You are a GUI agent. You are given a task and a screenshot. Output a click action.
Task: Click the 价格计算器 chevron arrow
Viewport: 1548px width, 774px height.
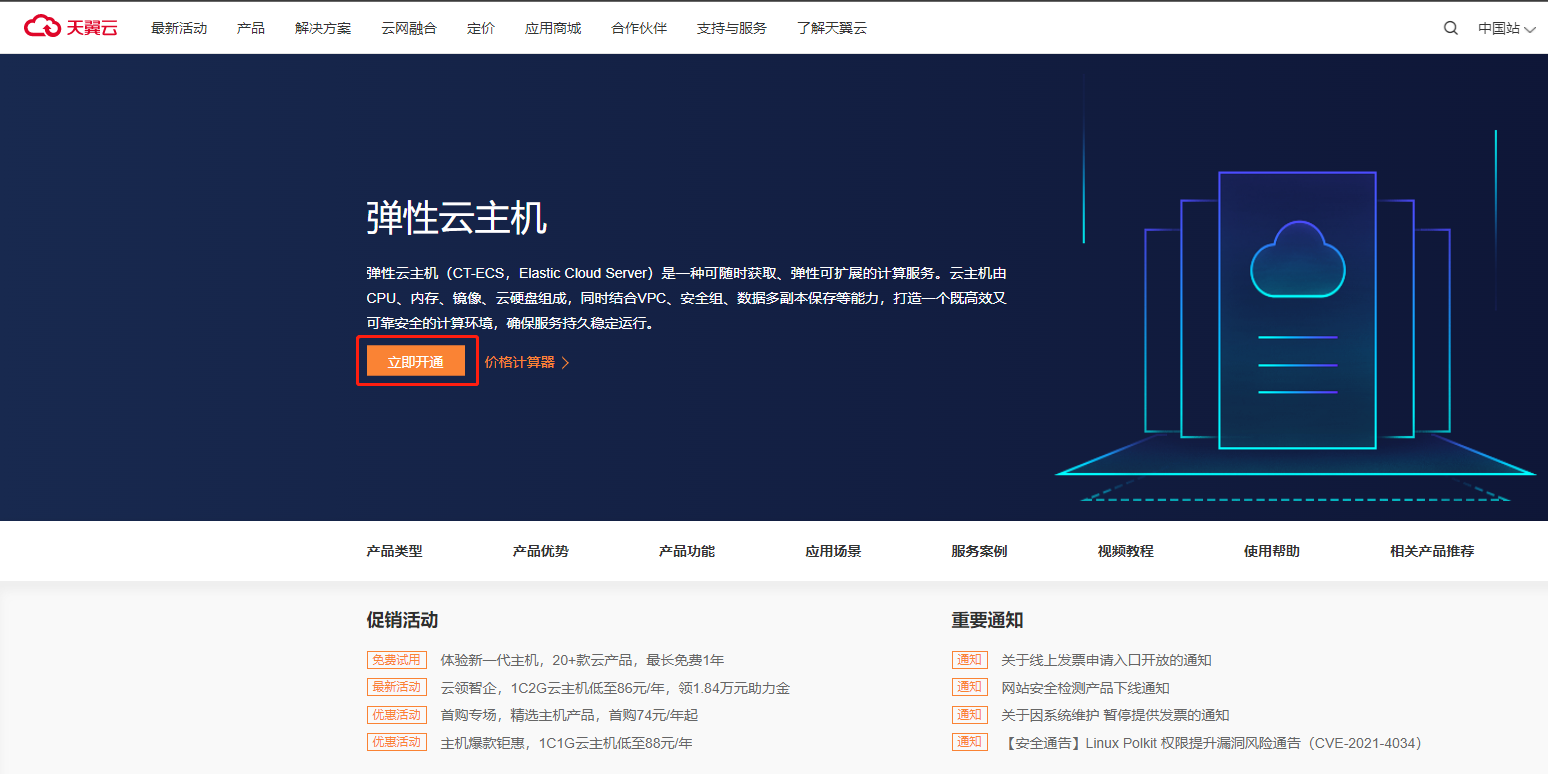[565, 363]
